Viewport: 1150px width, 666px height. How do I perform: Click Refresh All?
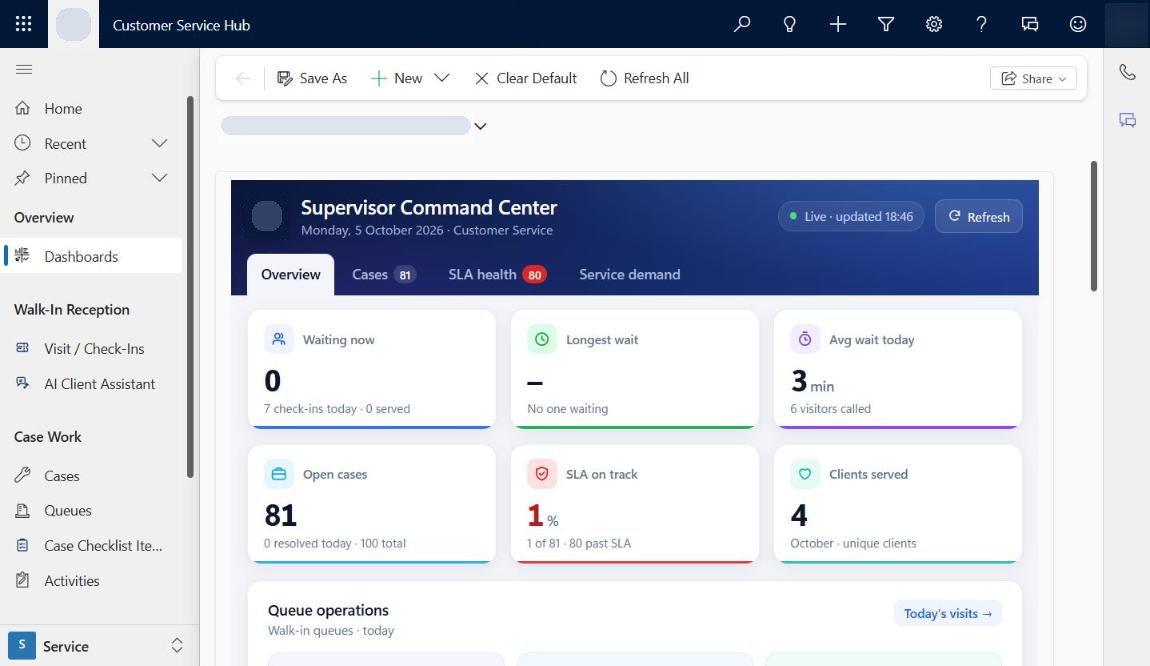645,78
